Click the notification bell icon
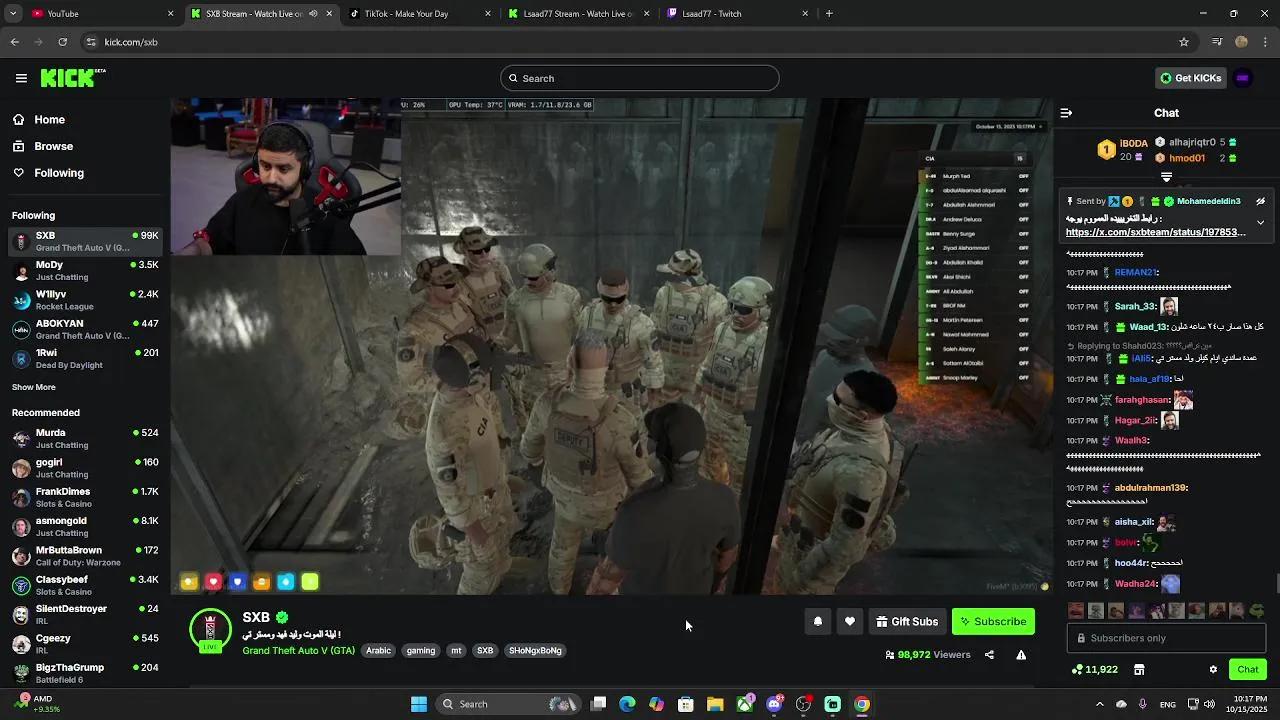This screenshot has width=1280, height=720. (818, 622)
